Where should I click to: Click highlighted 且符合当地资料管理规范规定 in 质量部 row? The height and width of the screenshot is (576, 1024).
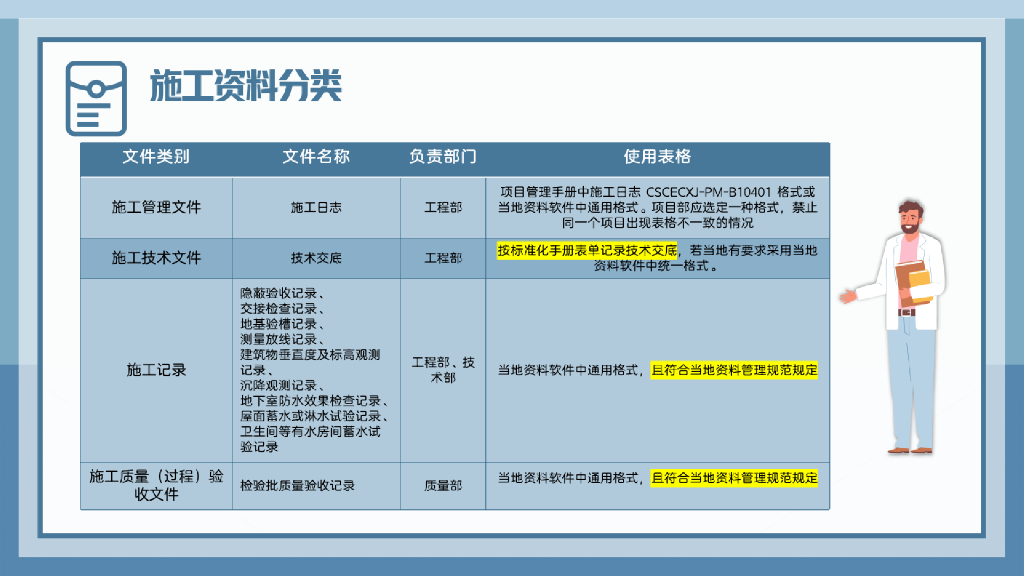coord(734,478)
